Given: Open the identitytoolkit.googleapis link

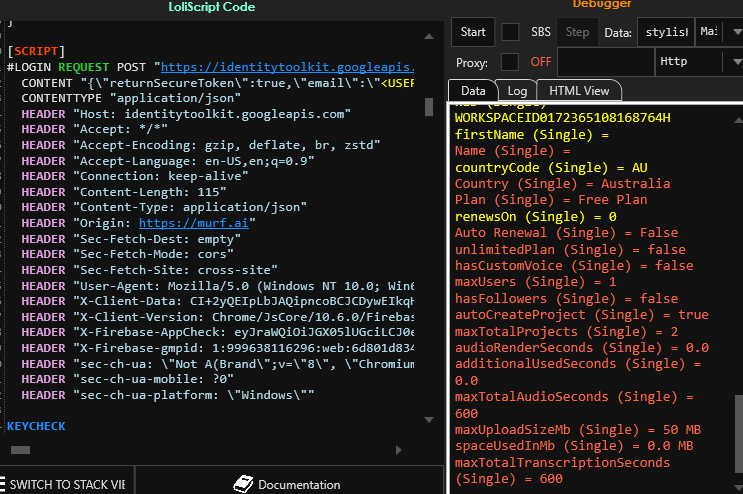Looking at the screenshot, I should pos(288,67).
